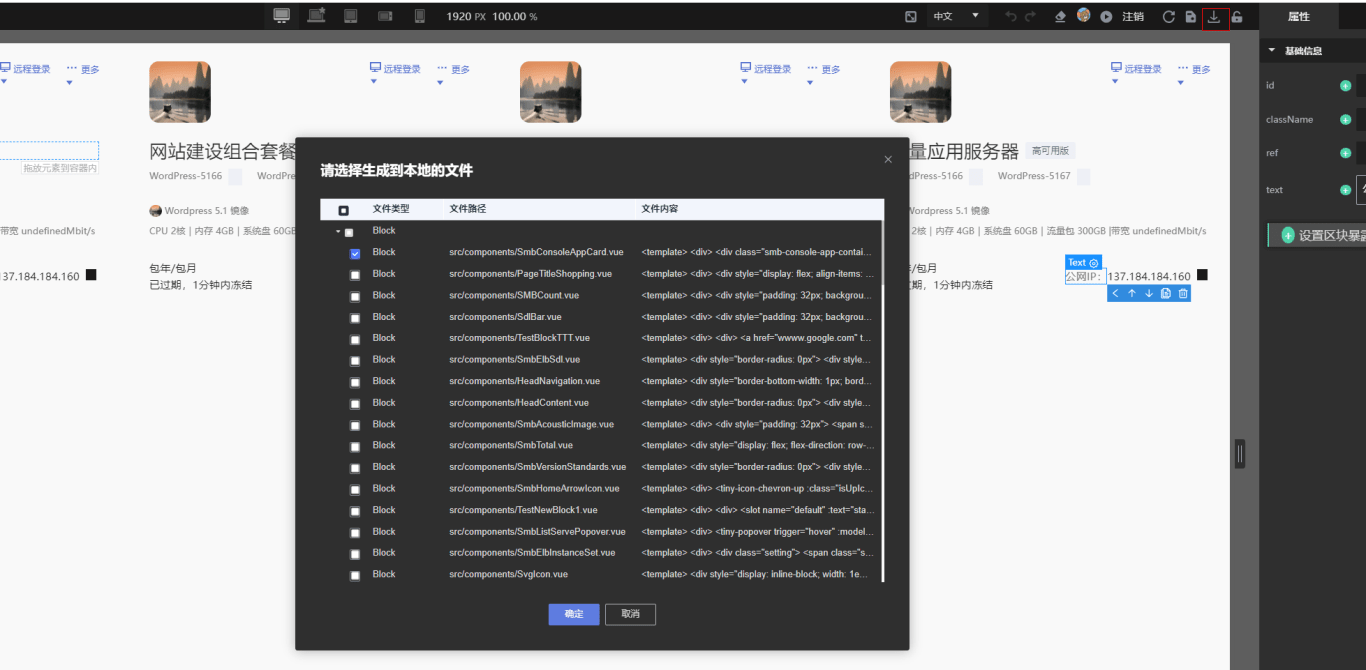
Task: Click the download/generate code icon in toolbar
Action: [x=1214, y=17]
